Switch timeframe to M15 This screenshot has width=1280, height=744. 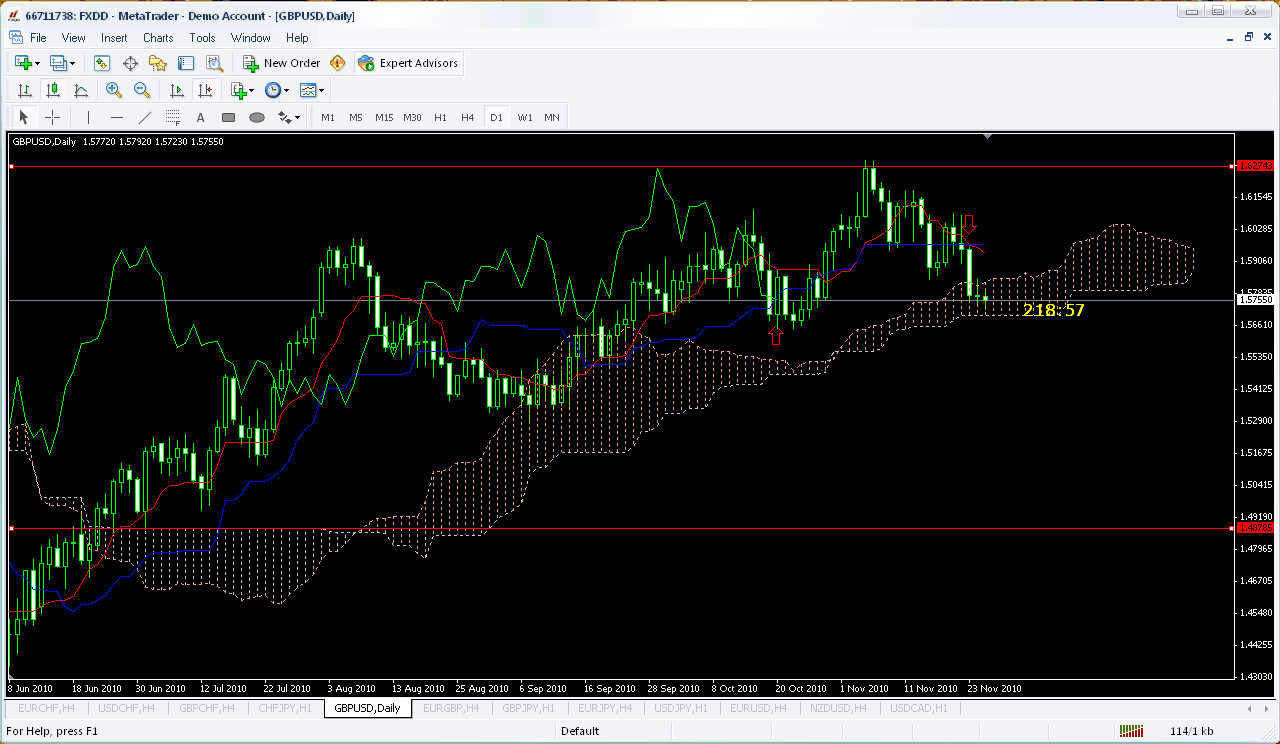point(384,117)
